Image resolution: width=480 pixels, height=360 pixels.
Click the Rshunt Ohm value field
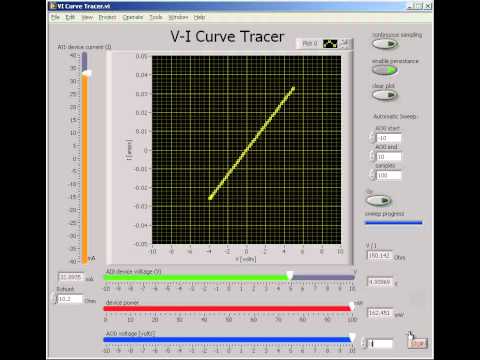70,299
